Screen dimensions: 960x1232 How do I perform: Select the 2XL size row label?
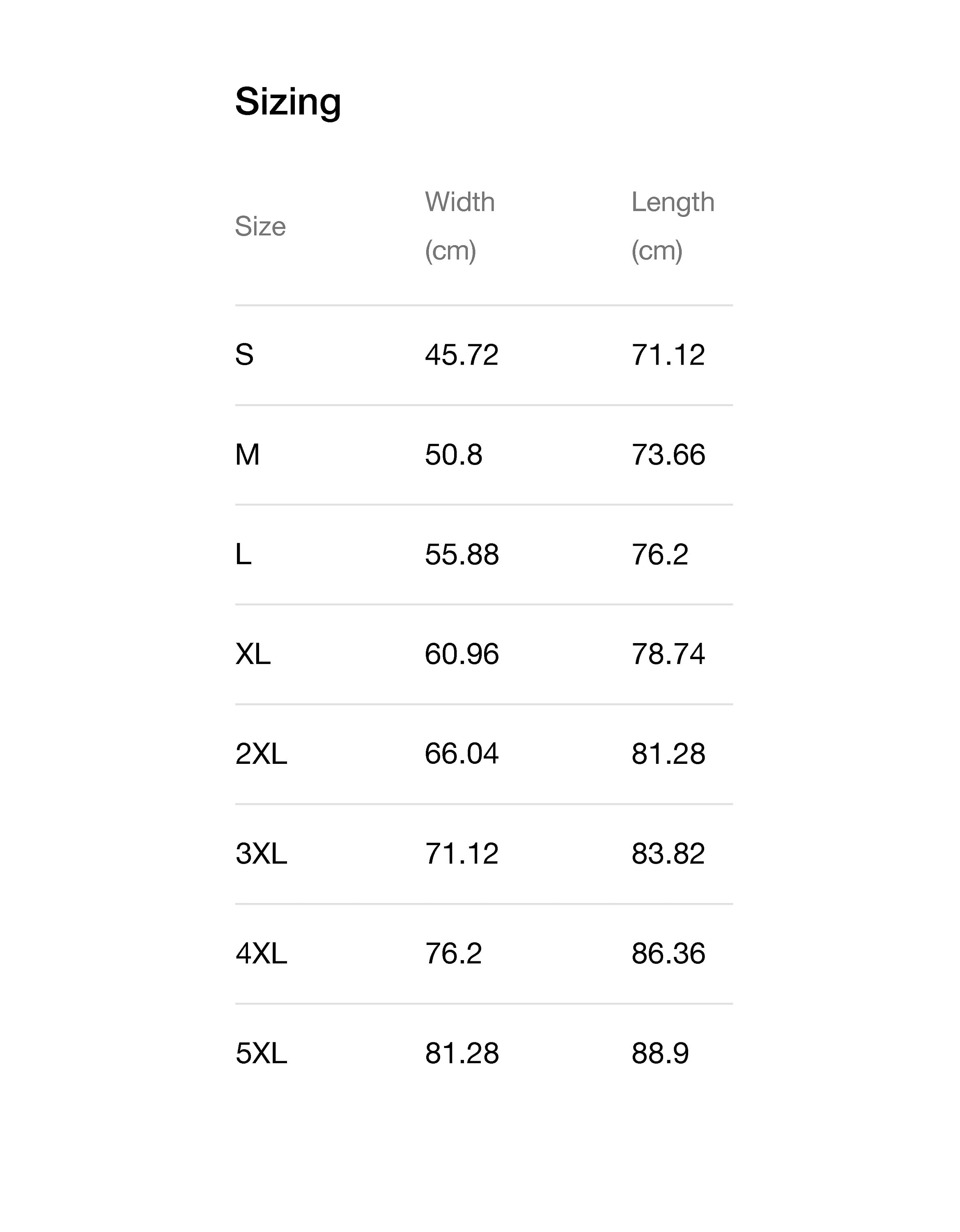click(x=261, y=754)
